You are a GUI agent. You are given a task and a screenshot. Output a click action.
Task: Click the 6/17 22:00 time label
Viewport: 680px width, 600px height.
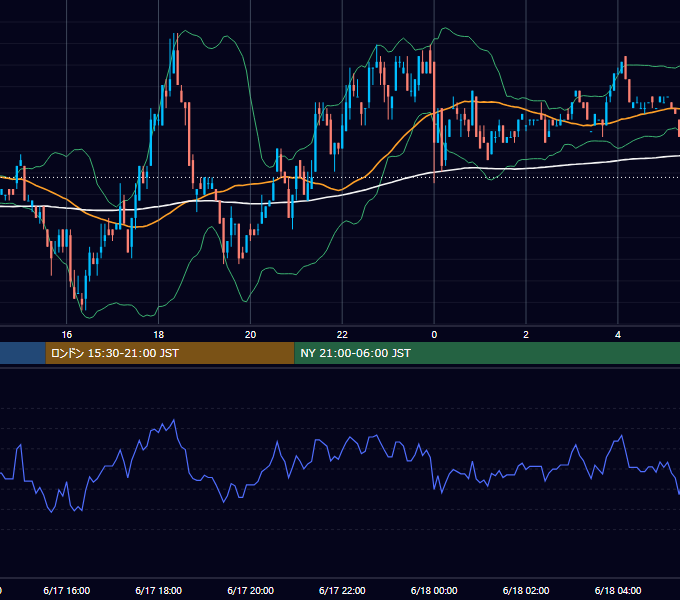point(342,590)
